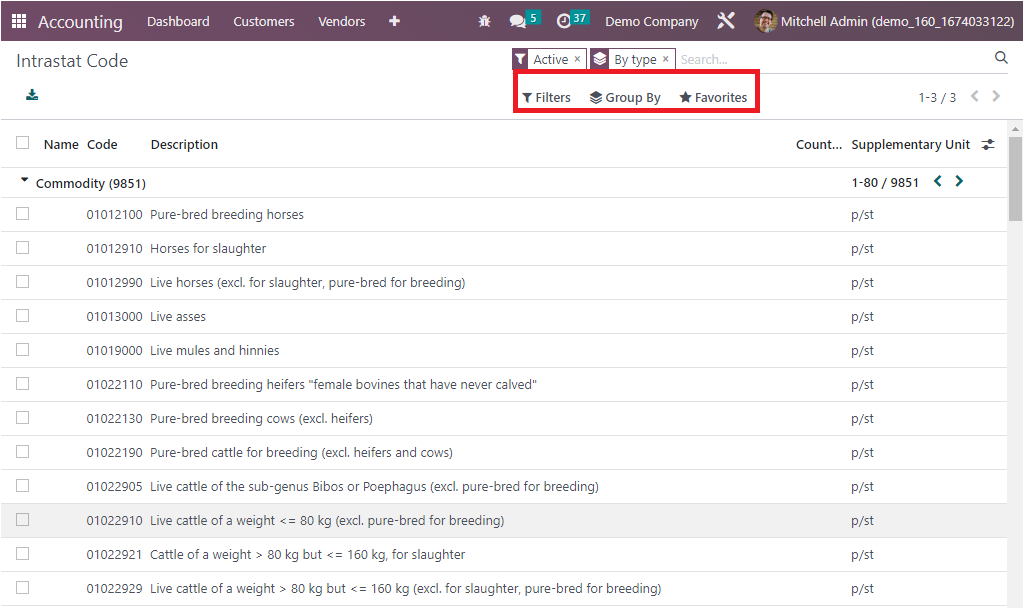The width and height of the screenshot is (1024, 609).
Task: Open the wrench settings tools icon
Action: click(726, 21)
